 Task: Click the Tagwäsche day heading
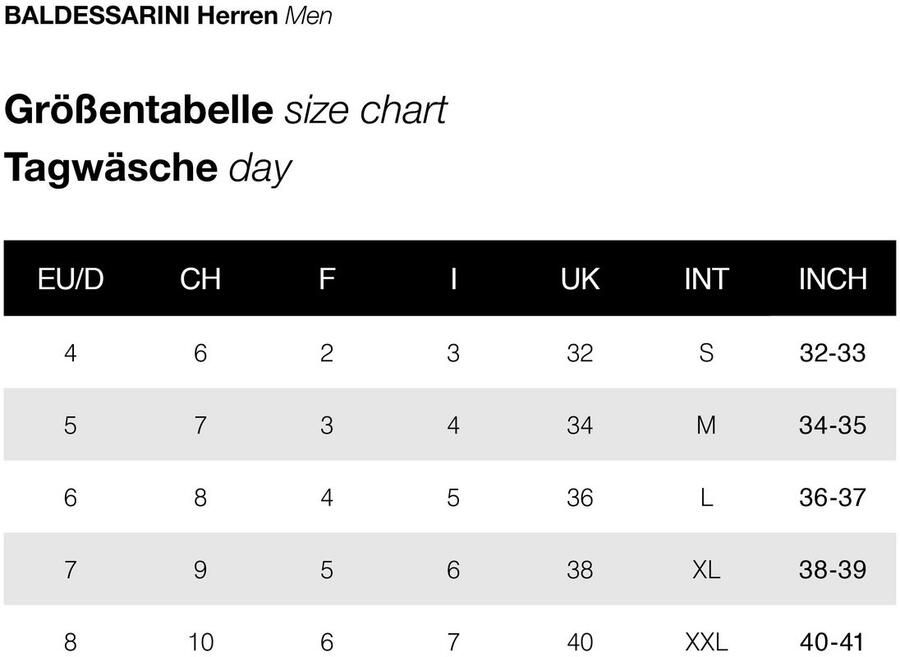click(148, 167)
